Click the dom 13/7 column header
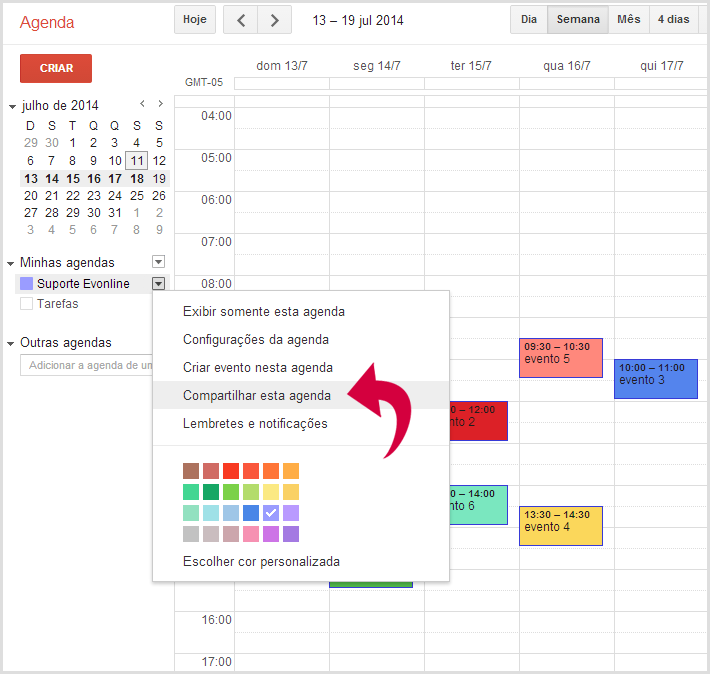710x674 pixels. tap(282, 66)
